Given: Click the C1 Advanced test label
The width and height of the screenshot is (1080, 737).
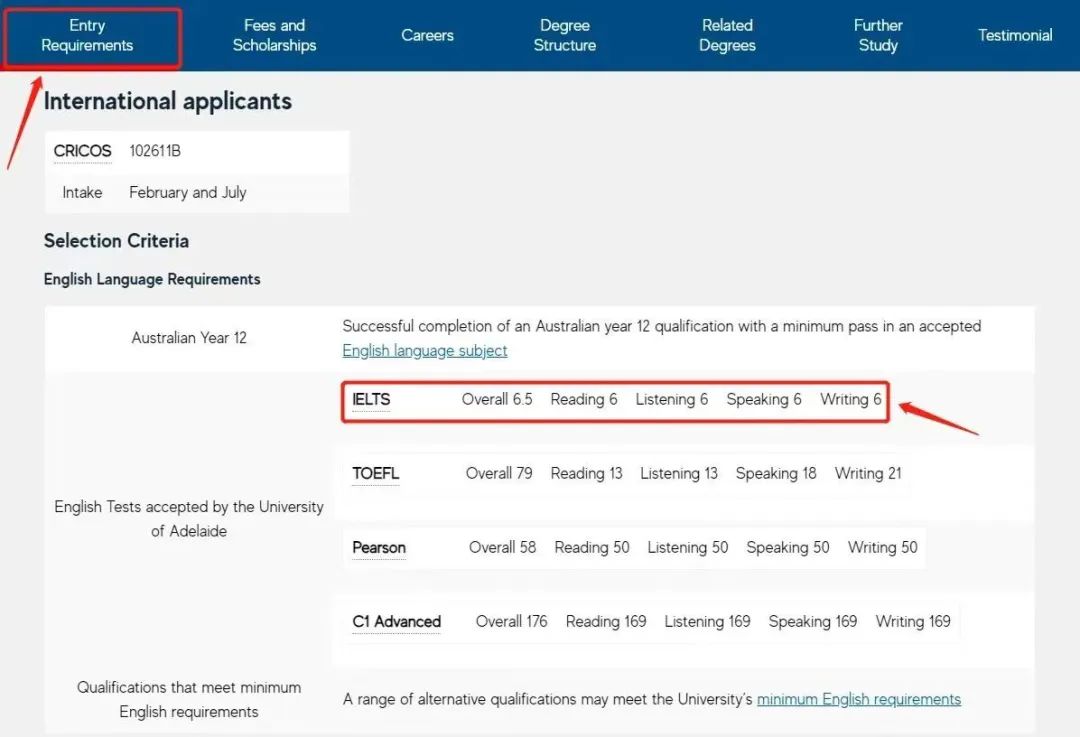Looking at the screenshot, I should tap(396, 621).
